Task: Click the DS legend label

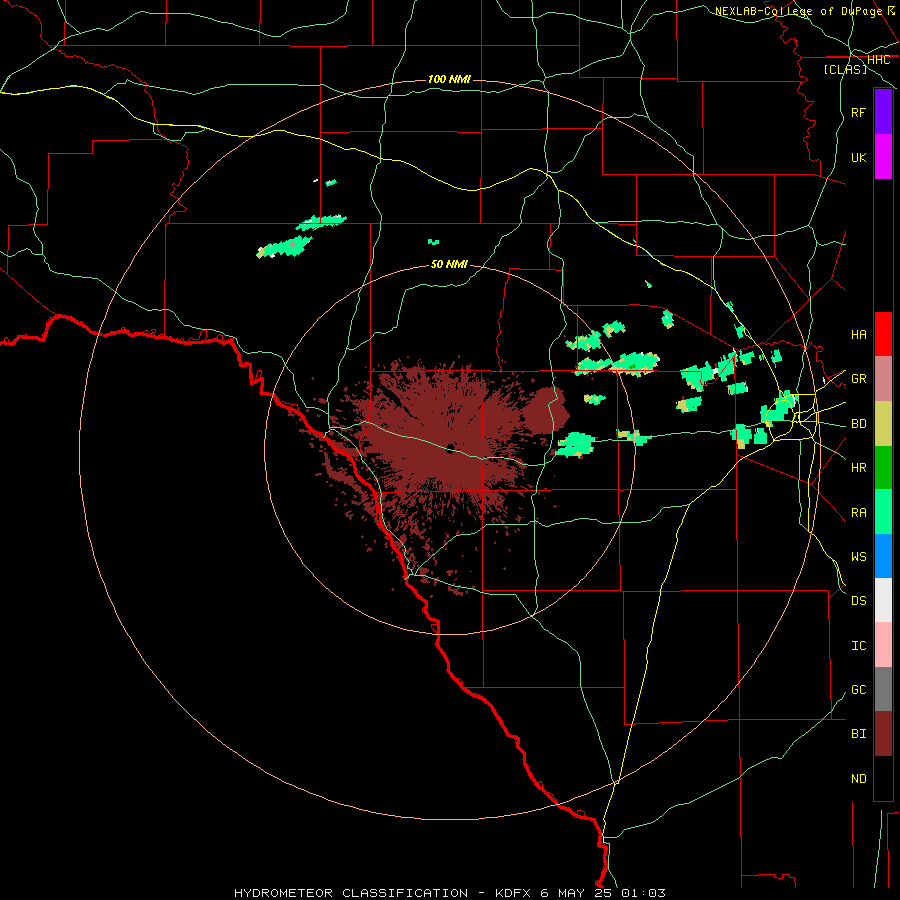Action: (858, 601)
